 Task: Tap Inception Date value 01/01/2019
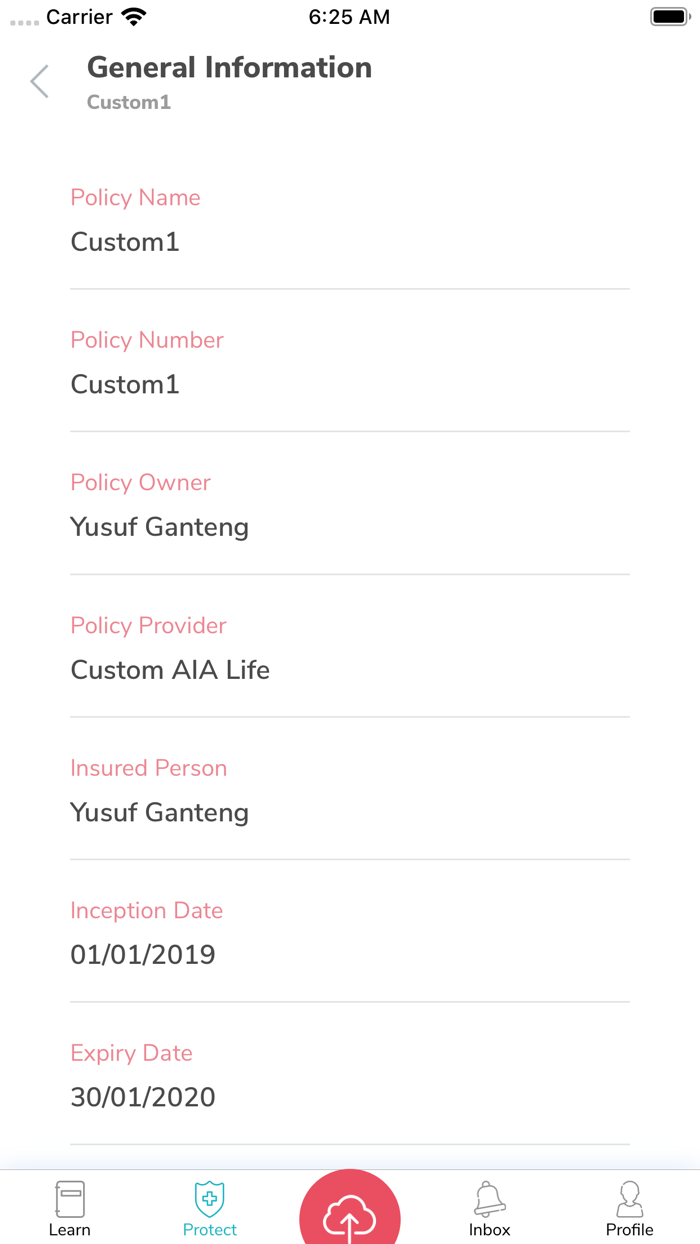coord(143,955)
